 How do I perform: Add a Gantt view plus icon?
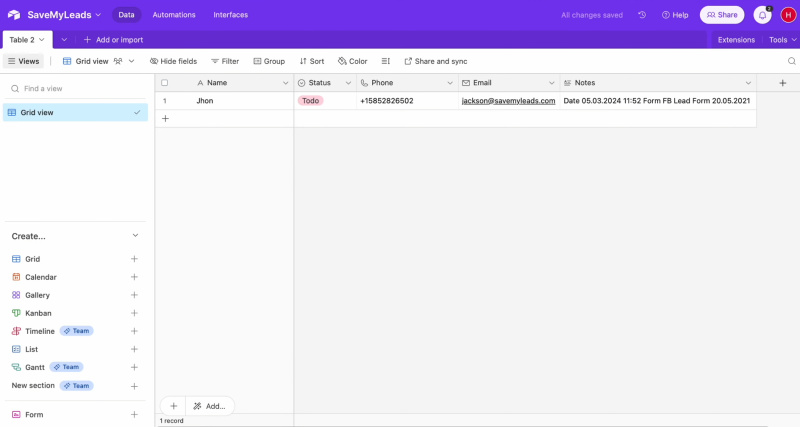[x=134, y=367]
